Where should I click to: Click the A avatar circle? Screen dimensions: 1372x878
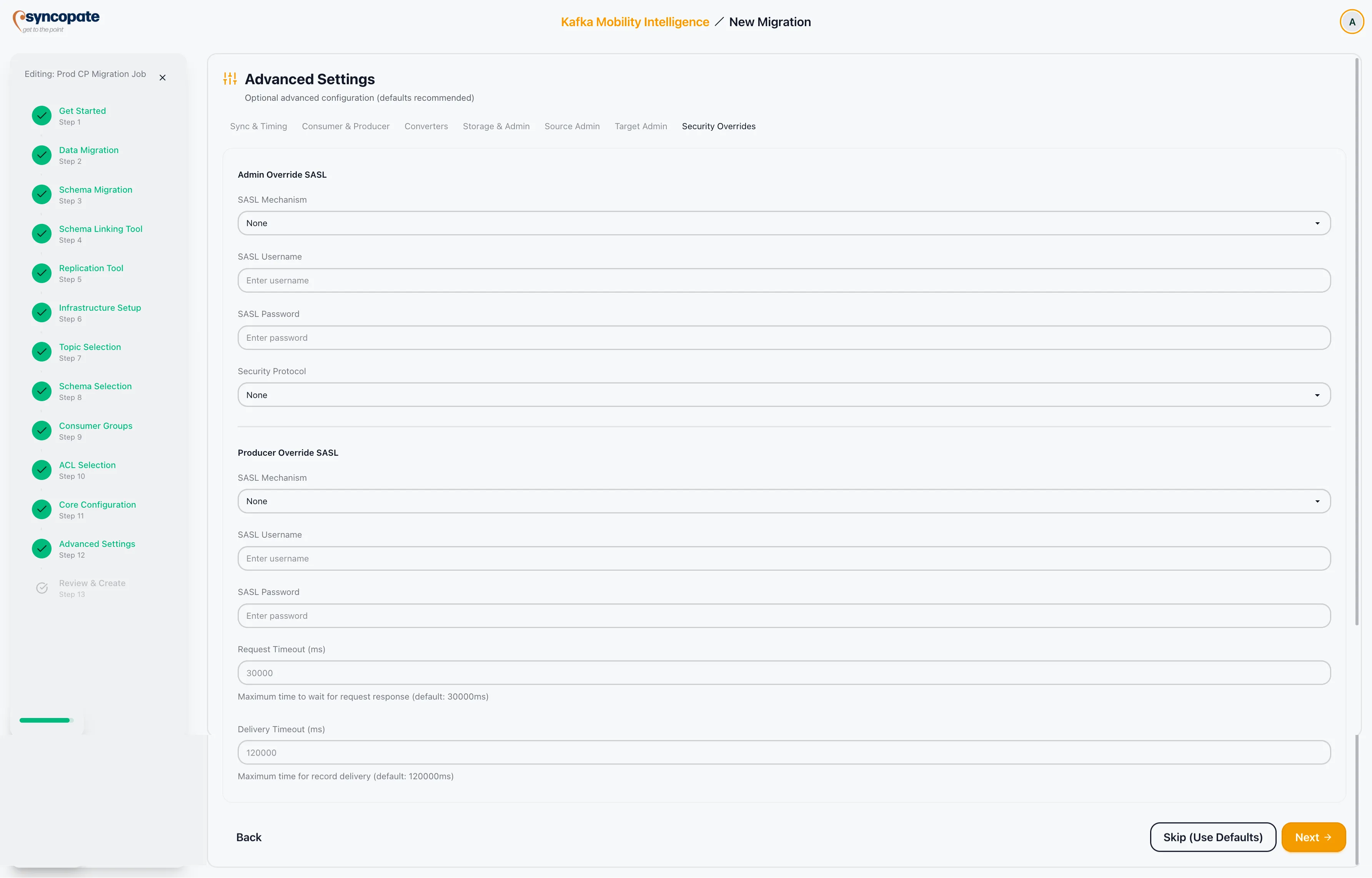(x=1352, y=21)
